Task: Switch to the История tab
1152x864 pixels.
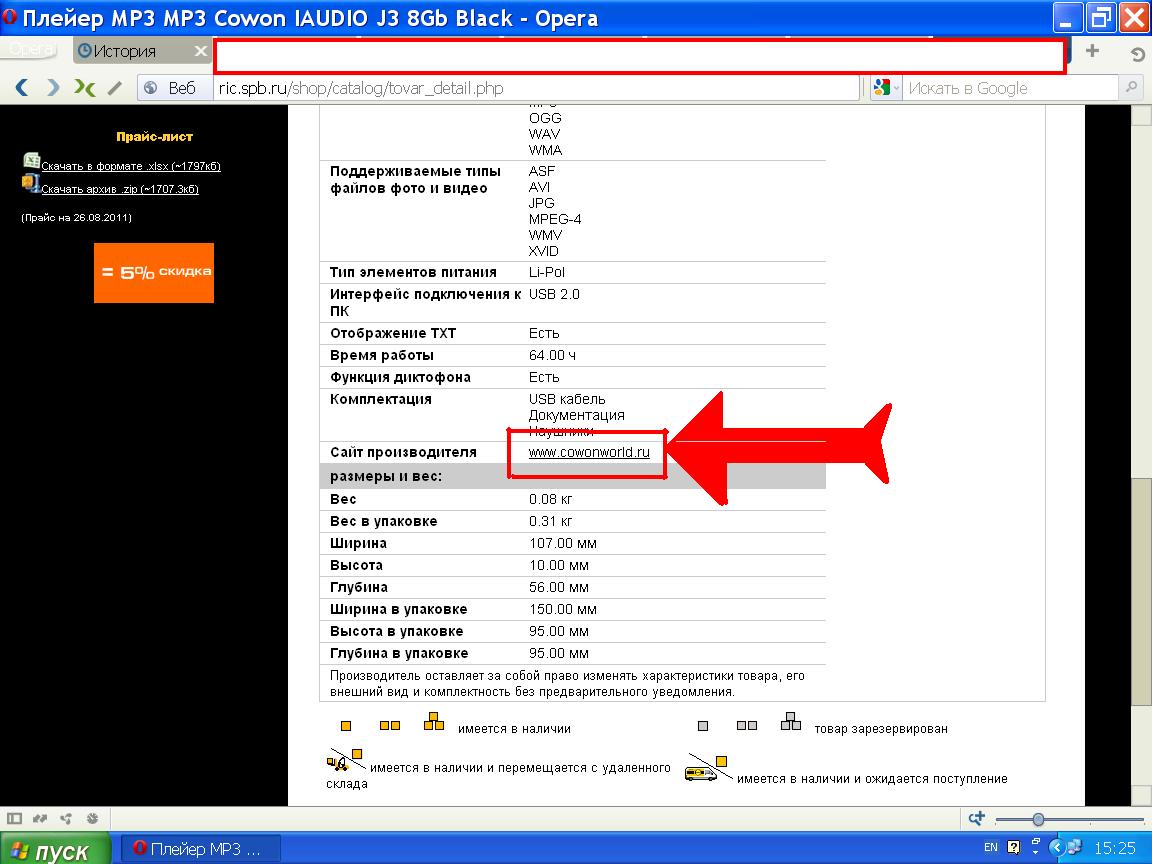Action: pyautogui.click(x=125, y=51)
